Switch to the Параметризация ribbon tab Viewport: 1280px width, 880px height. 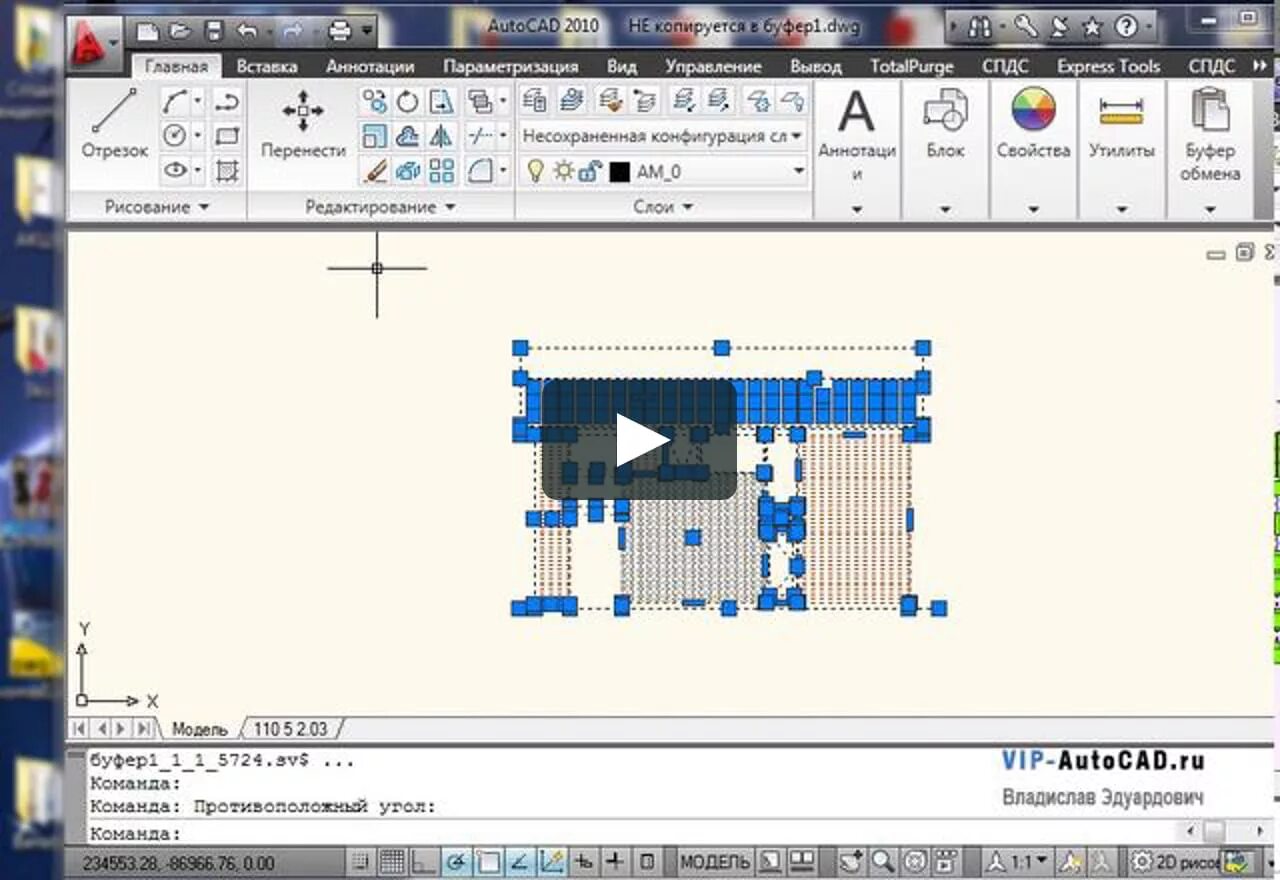pos(511,67)
